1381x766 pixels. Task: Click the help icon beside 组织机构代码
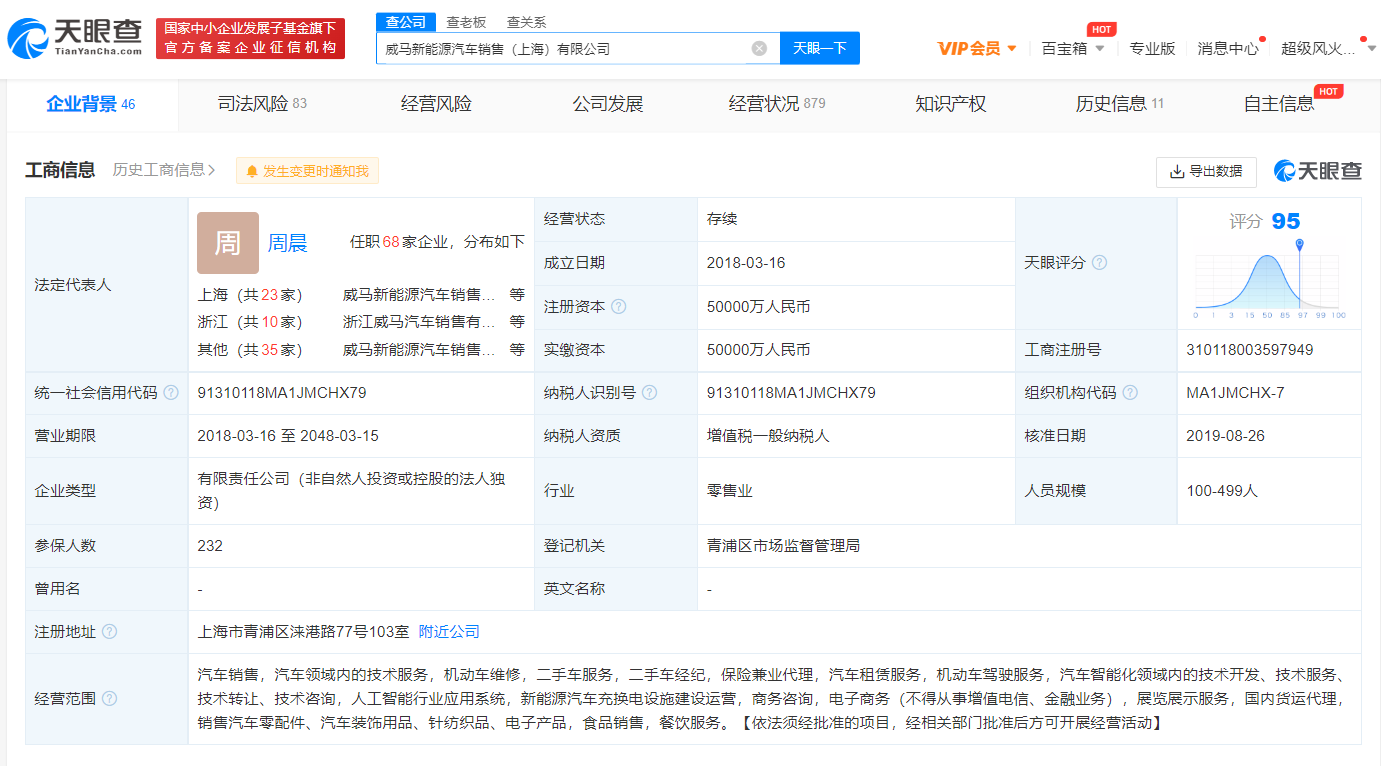(x=1130, y=393)
